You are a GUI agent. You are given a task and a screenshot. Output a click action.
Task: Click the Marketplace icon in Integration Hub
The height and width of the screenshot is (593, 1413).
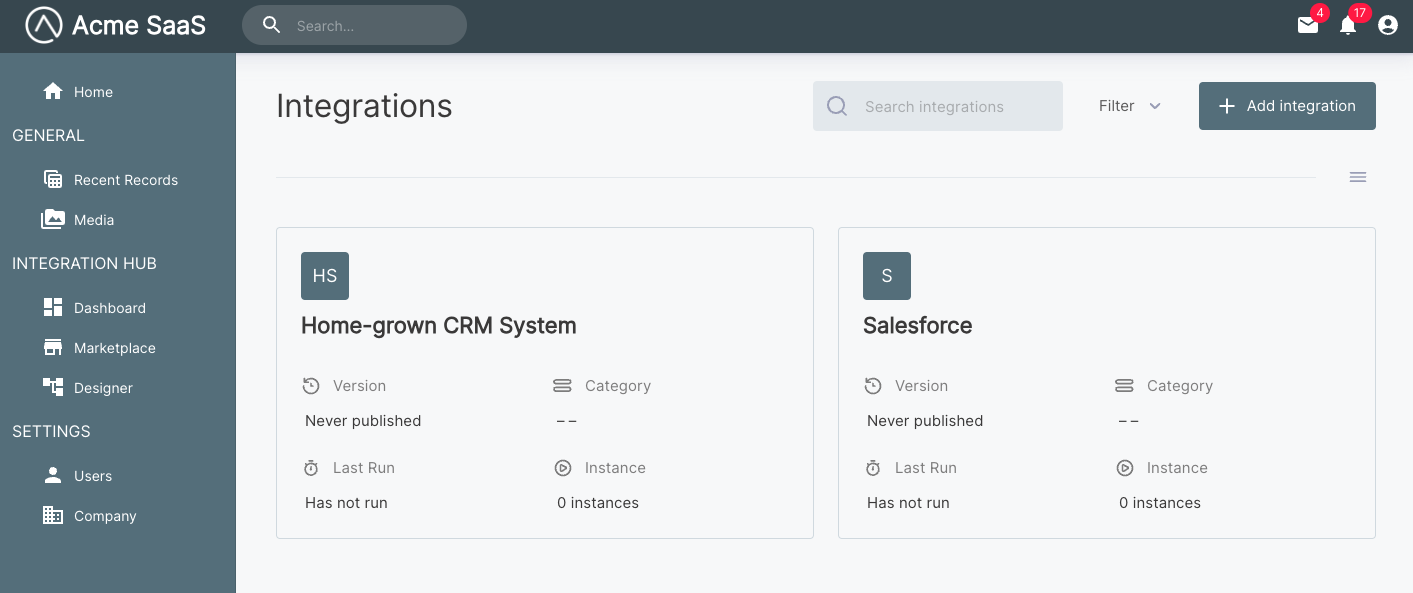pyautogui.click(x=52, y=347)
